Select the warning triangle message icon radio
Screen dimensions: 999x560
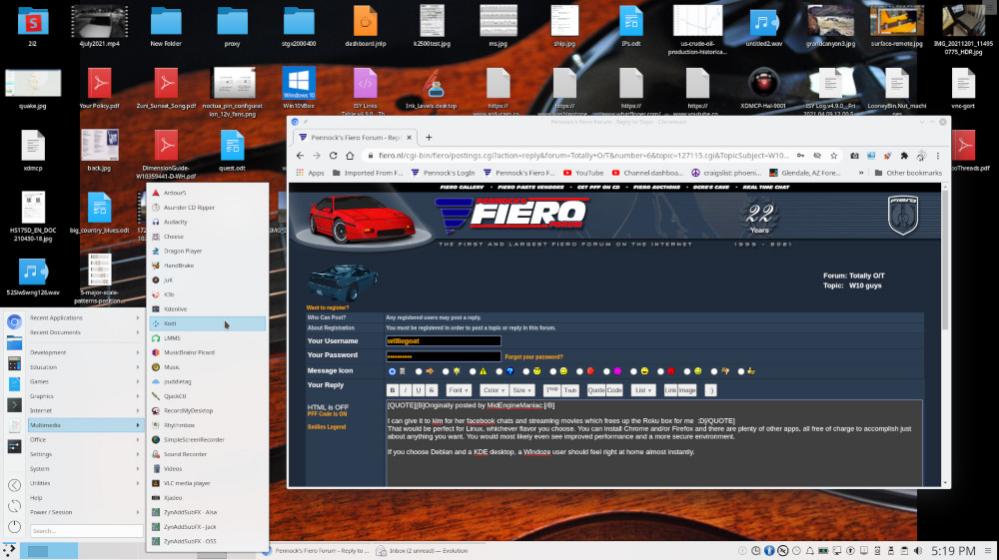pos(472,371)
